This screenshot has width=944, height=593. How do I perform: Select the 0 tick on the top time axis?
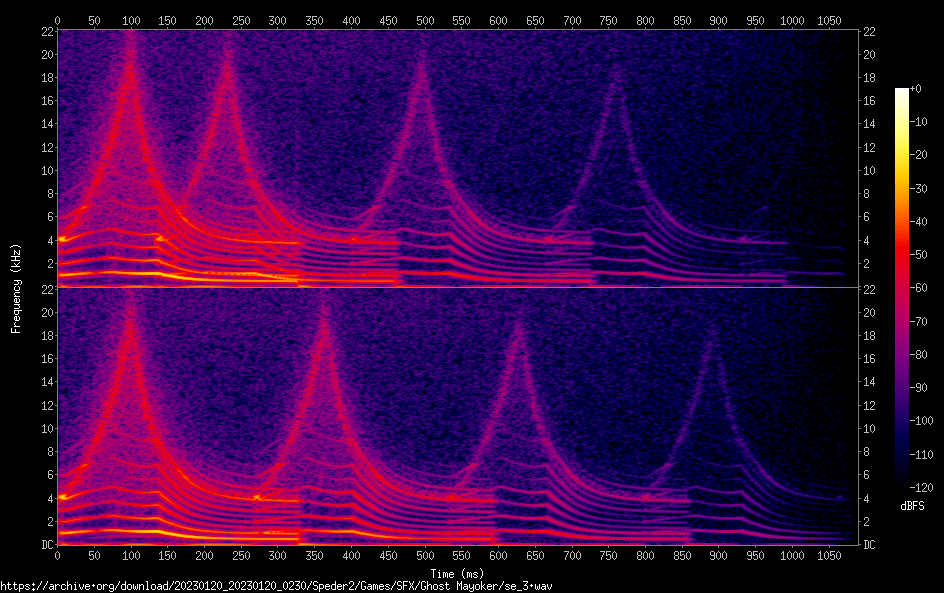pos(58,20)
